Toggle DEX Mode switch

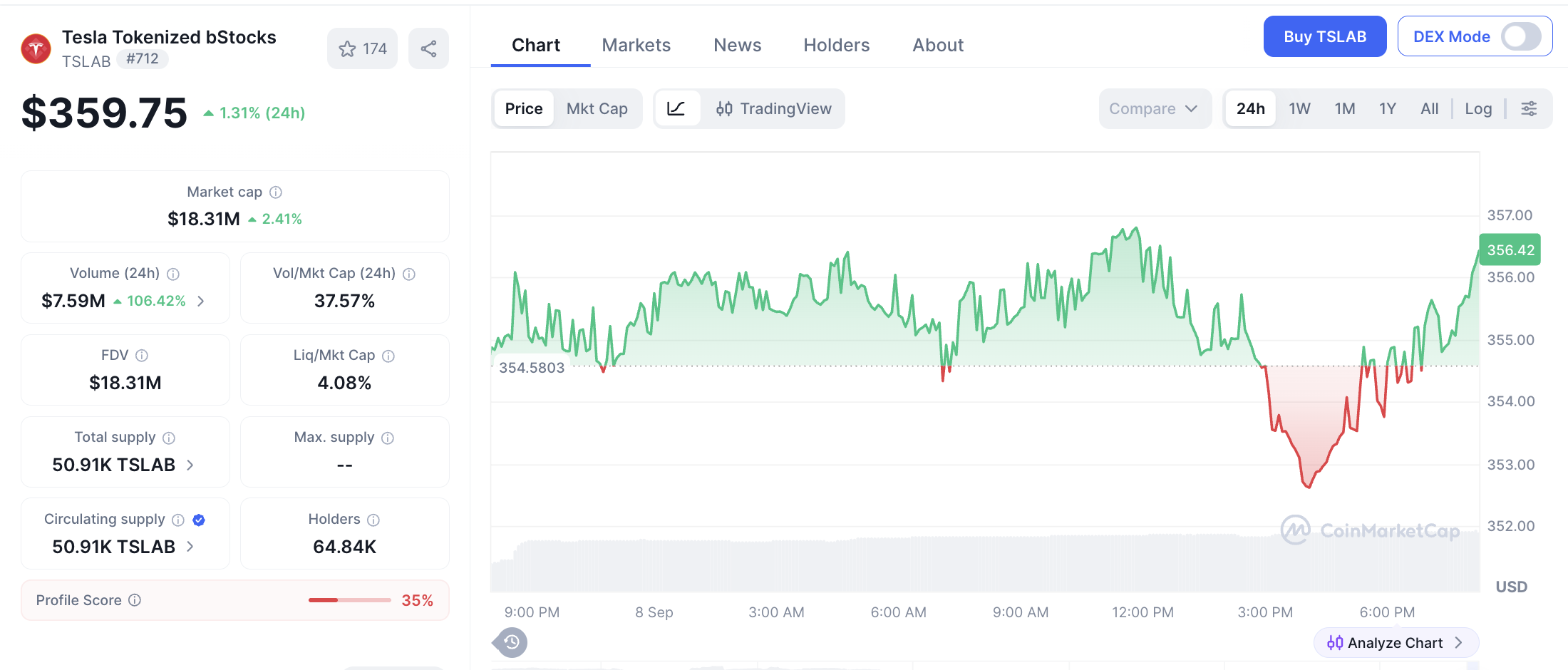point(1521,37)
